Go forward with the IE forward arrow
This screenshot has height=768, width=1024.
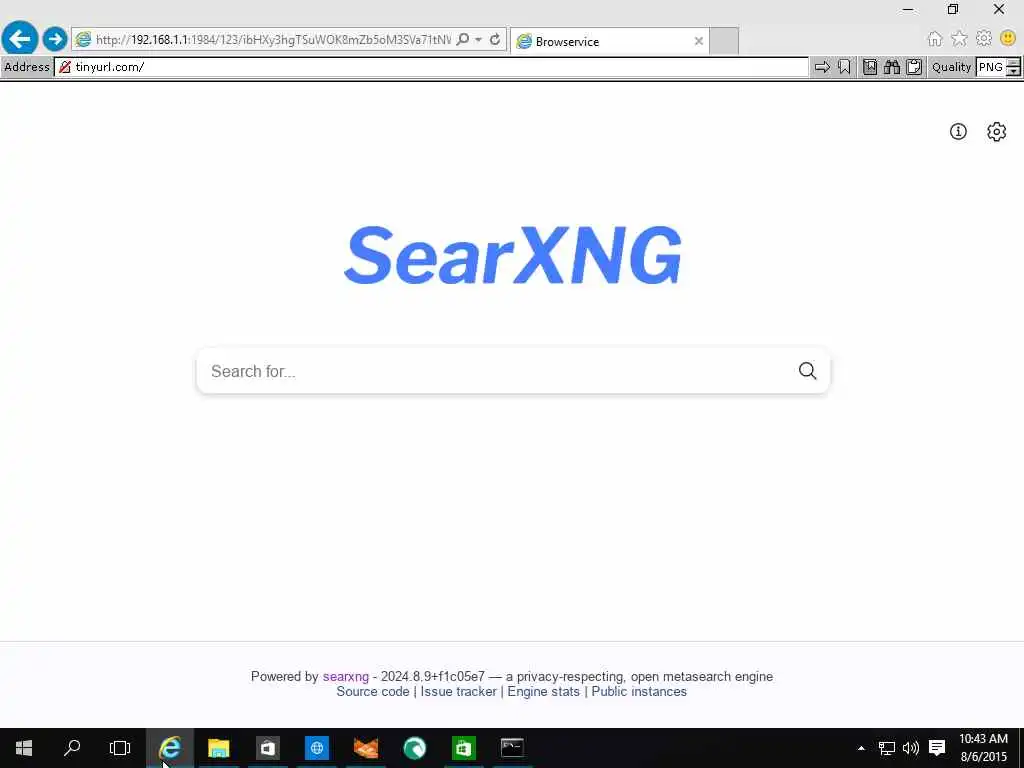(56, 39)
